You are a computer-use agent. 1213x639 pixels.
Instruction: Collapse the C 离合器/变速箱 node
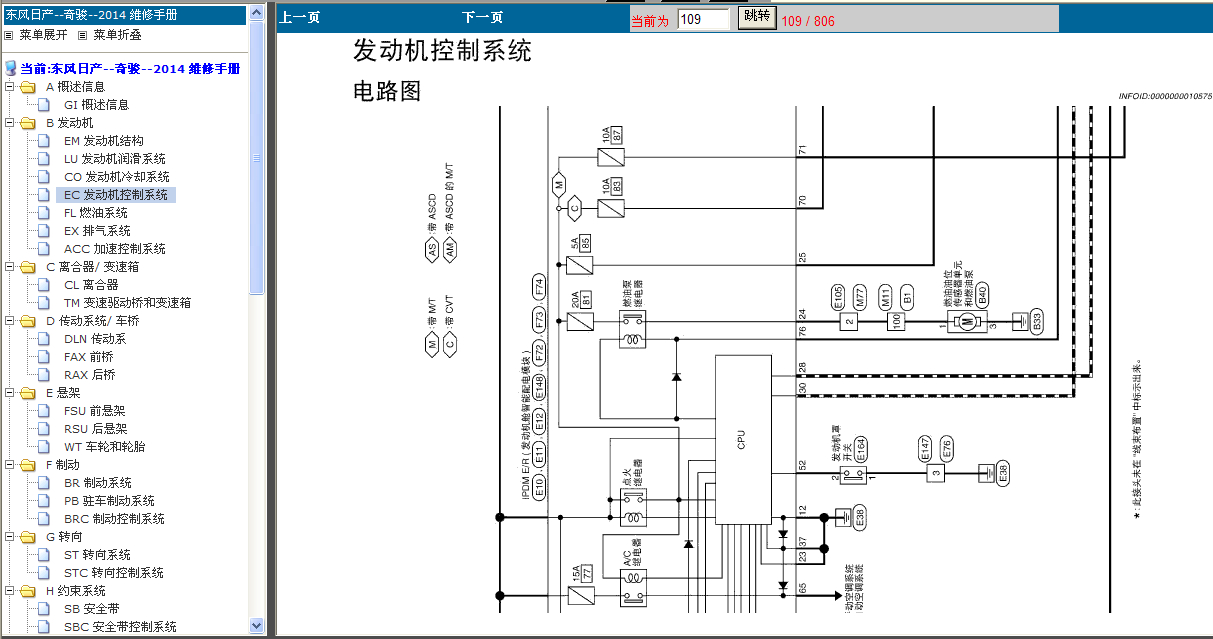pos(9,267)
